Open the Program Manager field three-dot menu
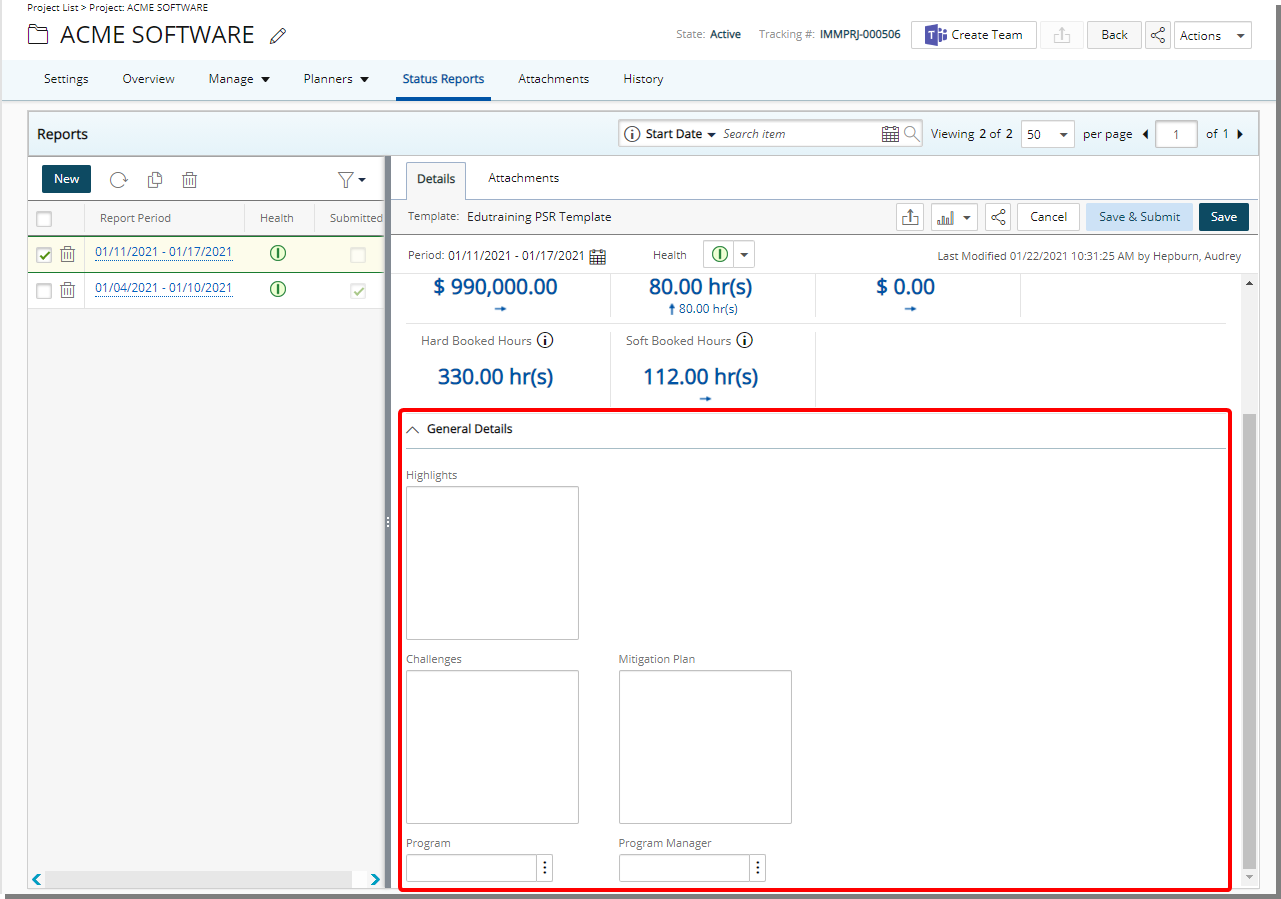1281x899 pixels. pos(758,868)
